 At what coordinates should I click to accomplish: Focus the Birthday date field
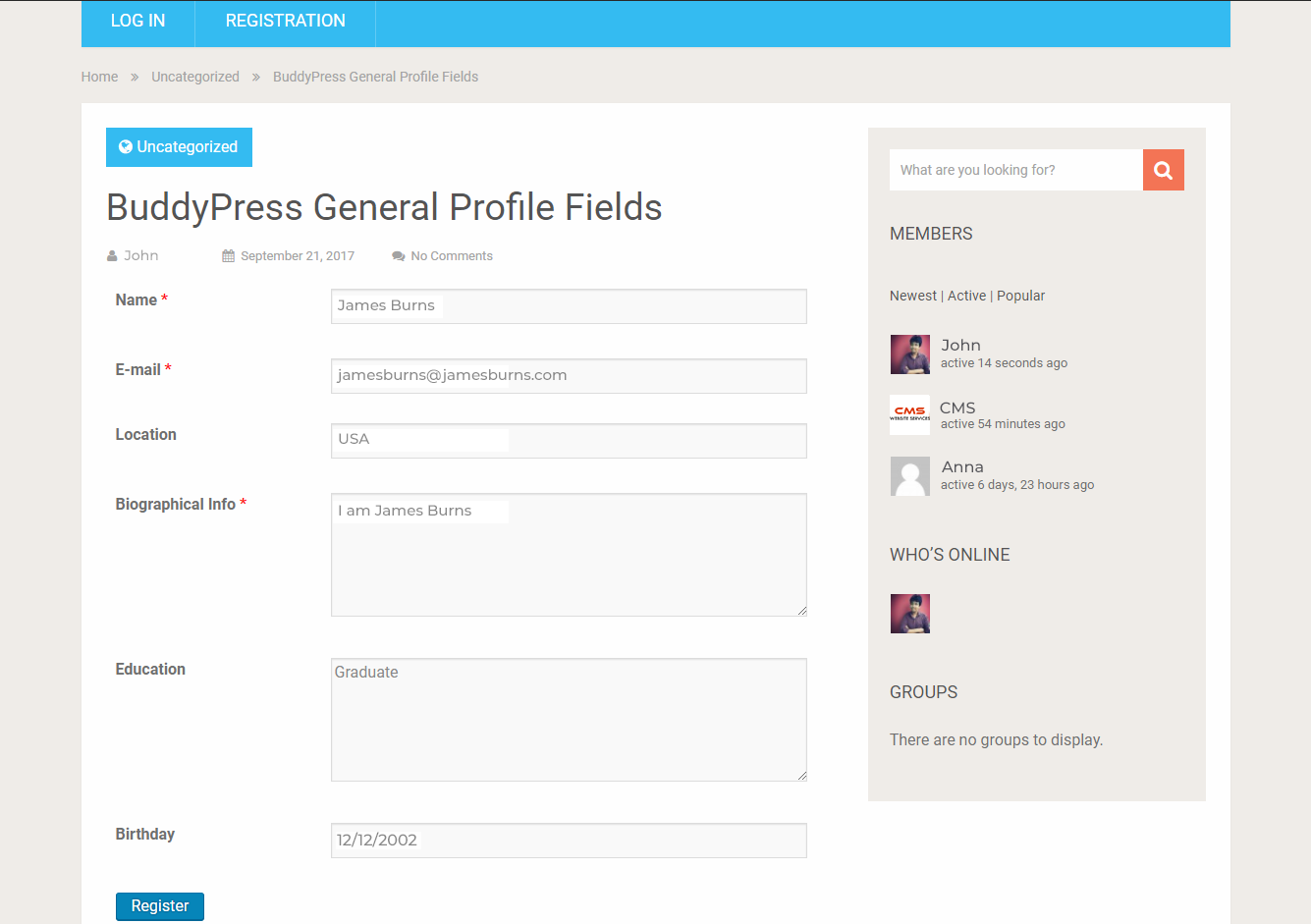point(569,841)
